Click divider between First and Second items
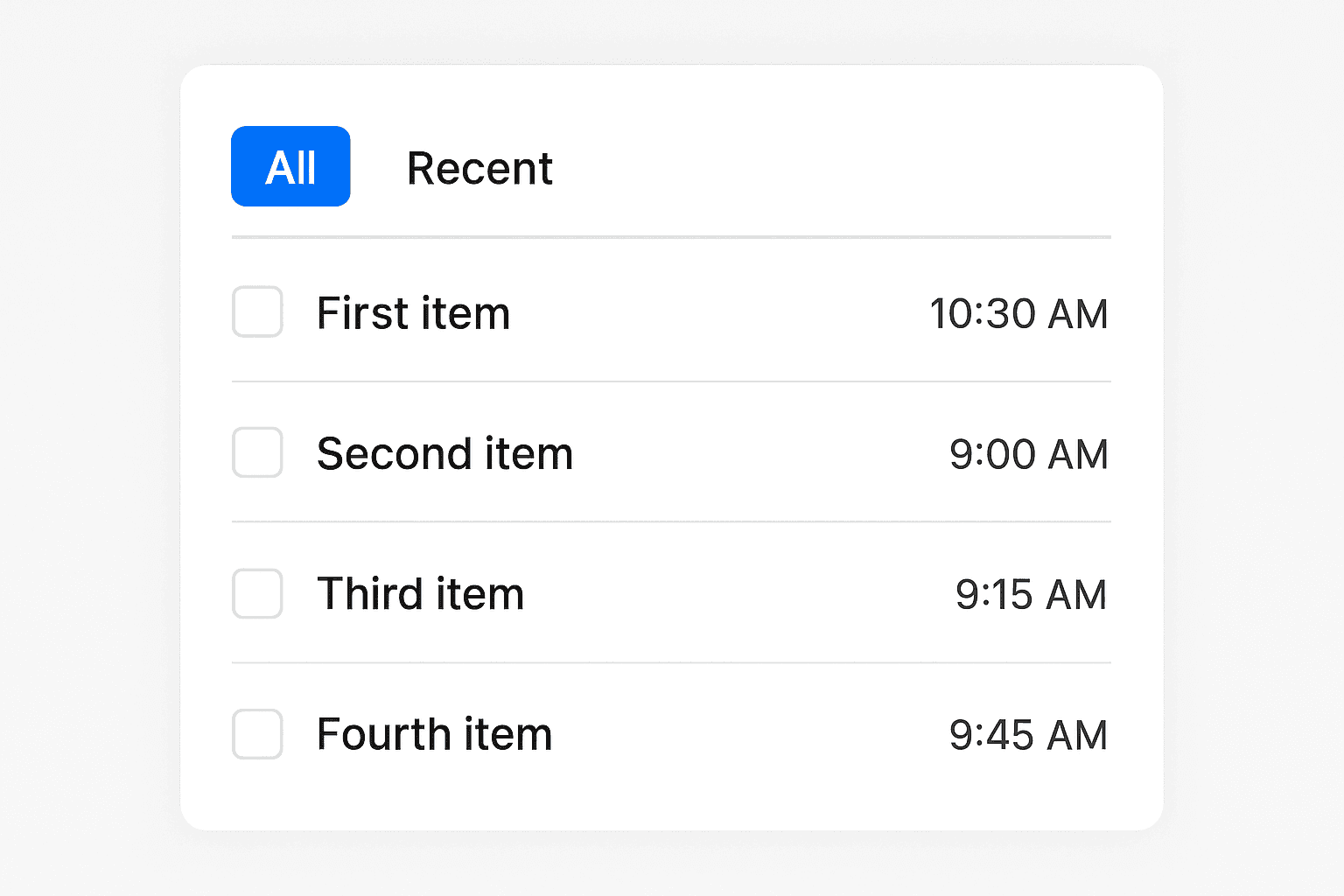1344x896 pixels. [671, 381]
